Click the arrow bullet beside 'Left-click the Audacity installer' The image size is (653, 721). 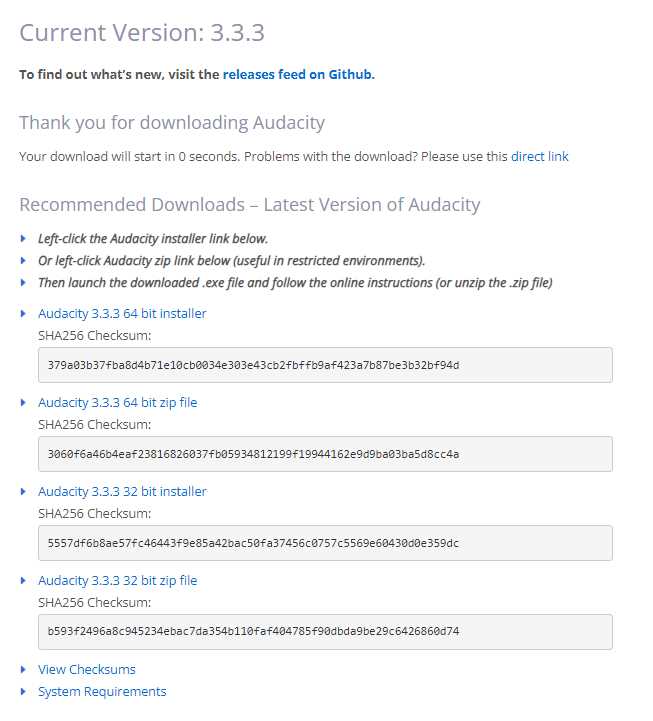tap(24, 239)
